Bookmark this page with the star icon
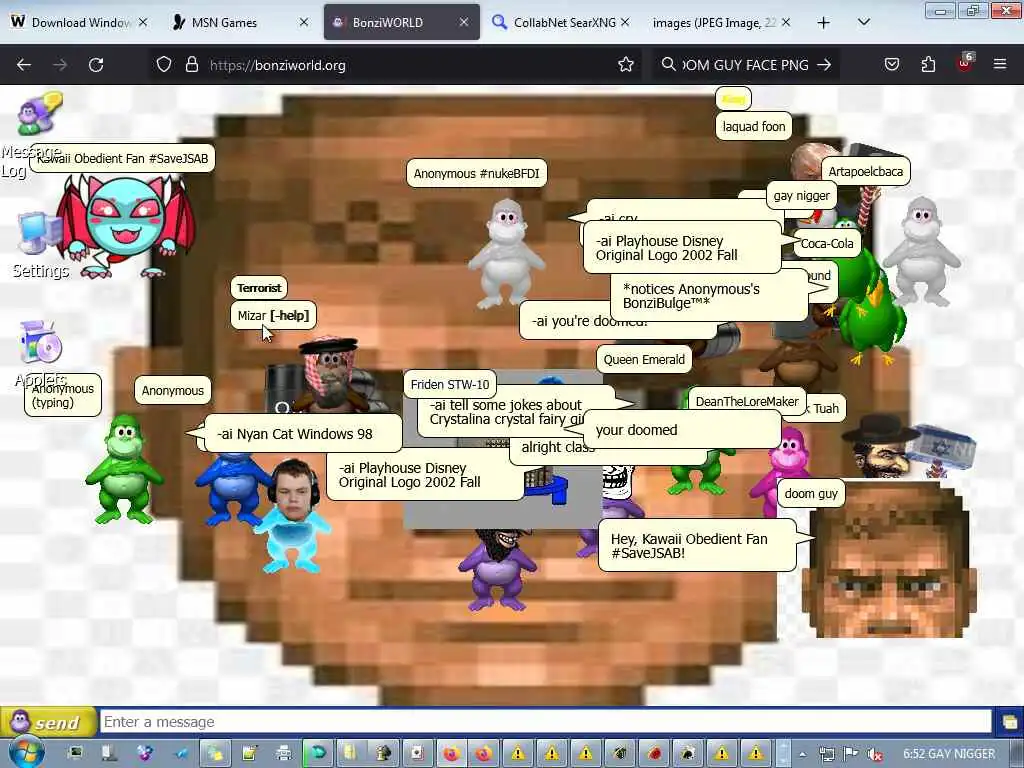 pyautogui.click(x=626, y=65)
